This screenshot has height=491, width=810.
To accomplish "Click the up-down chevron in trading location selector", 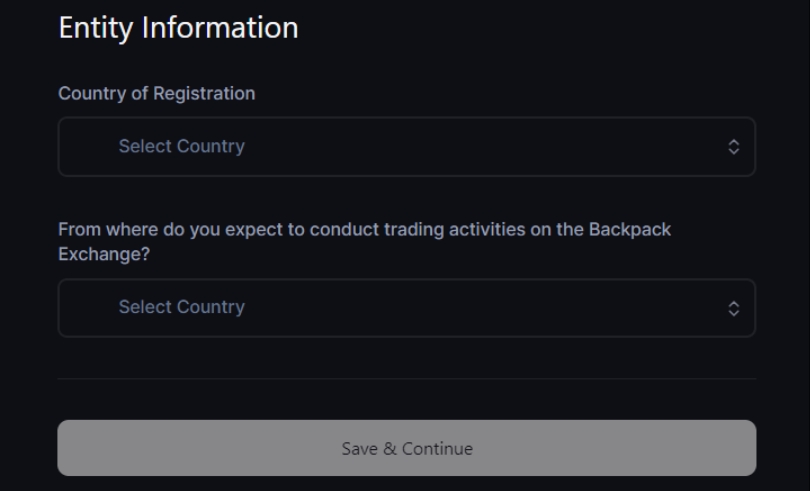I will pyautogui.click(x=733, y=308).
